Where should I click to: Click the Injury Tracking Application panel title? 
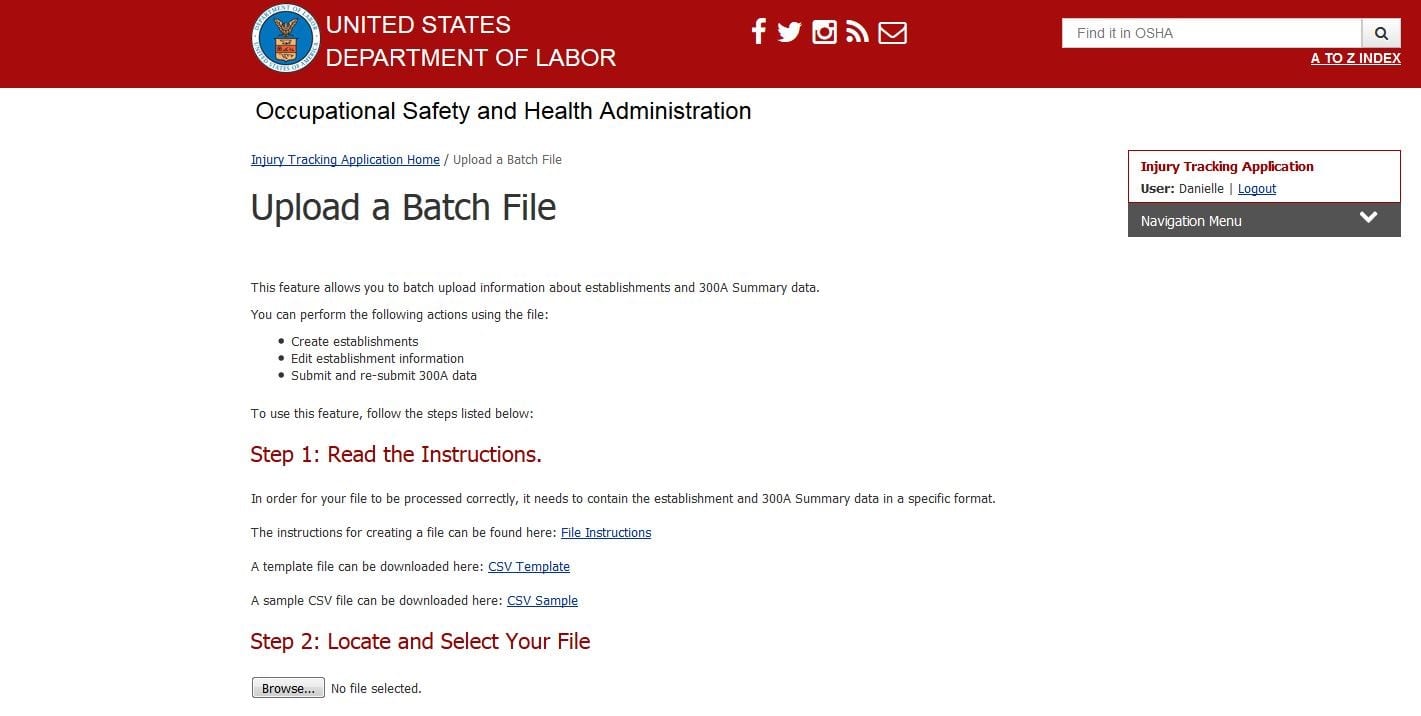pos(1227,167)
